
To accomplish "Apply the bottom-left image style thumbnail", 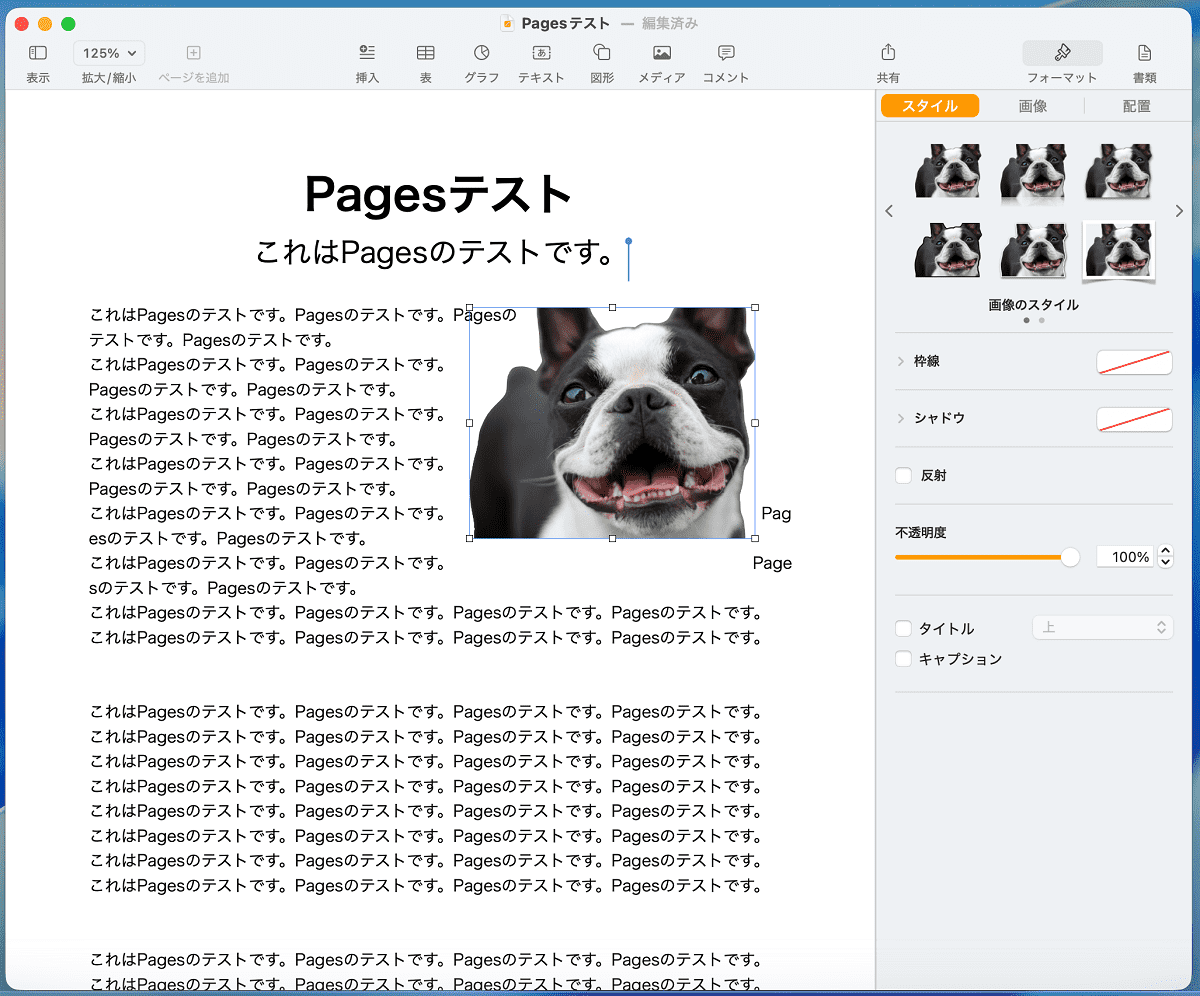I will (x=947, y=250).
